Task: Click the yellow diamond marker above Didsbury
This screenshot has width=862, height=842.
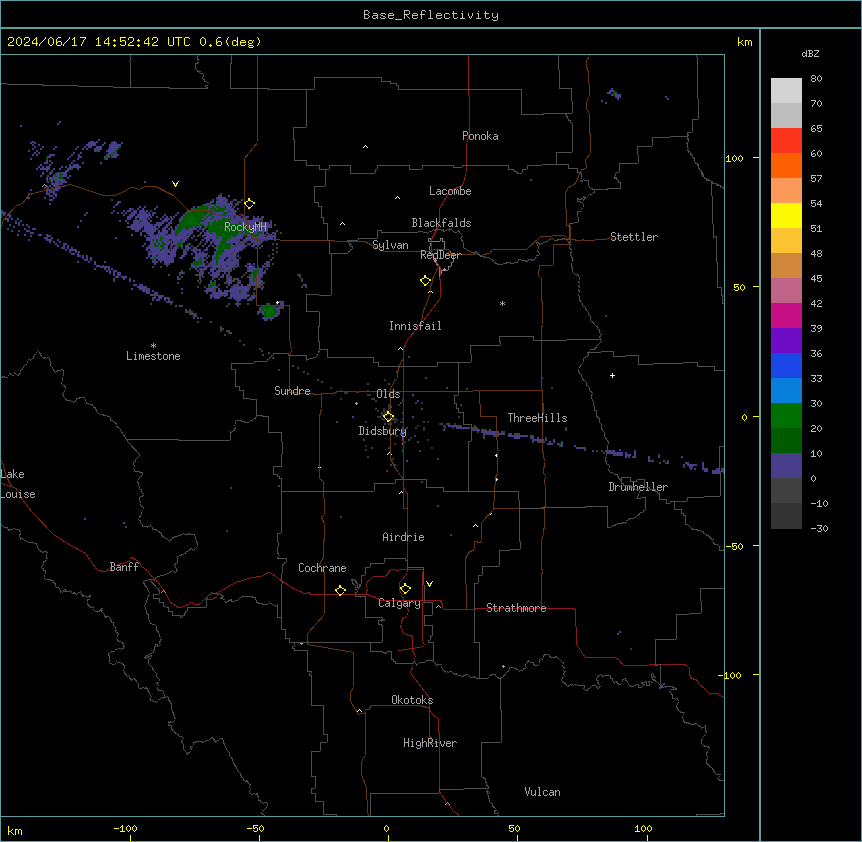Action: pos(388,417)
